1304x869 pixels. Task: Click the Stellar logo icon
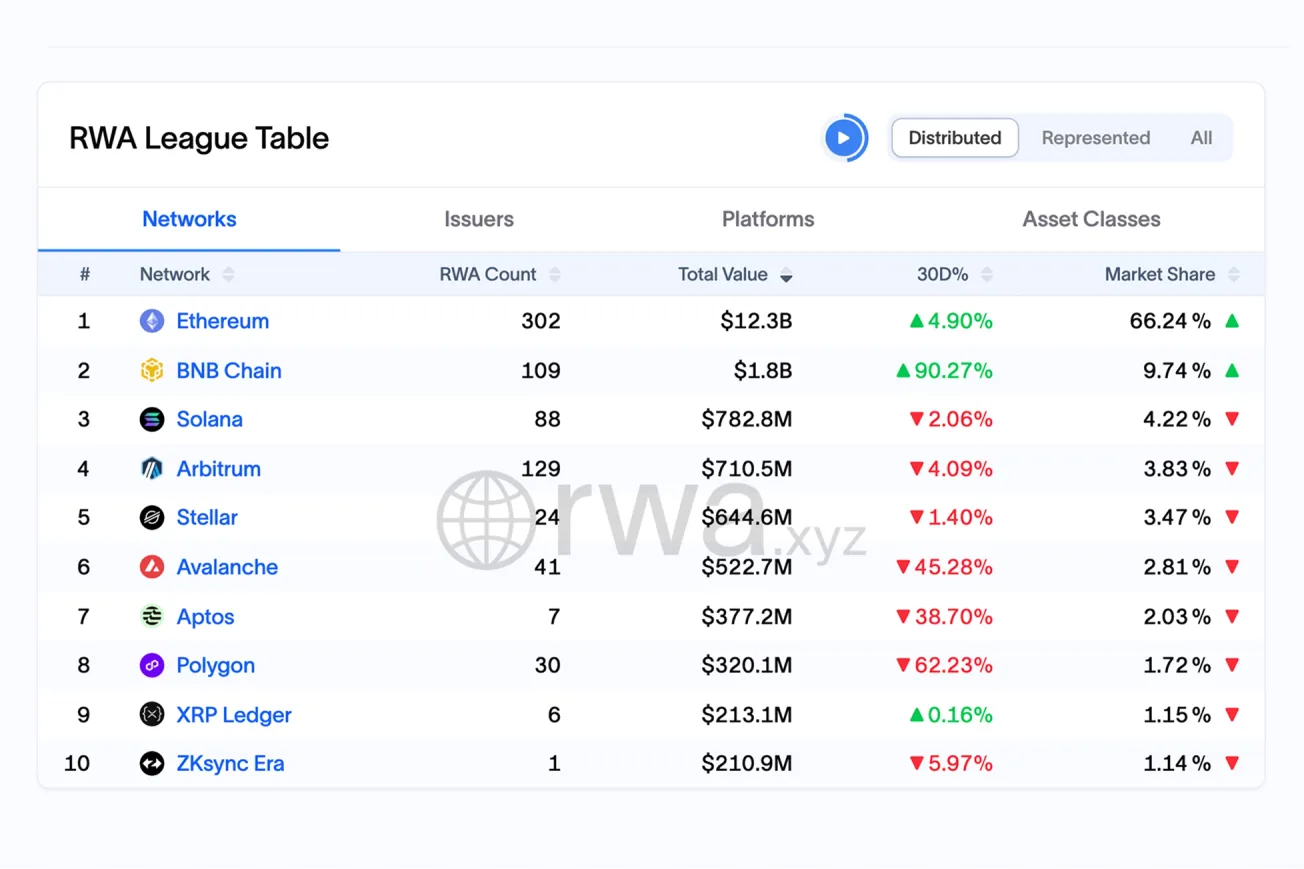tap(151, 518)
